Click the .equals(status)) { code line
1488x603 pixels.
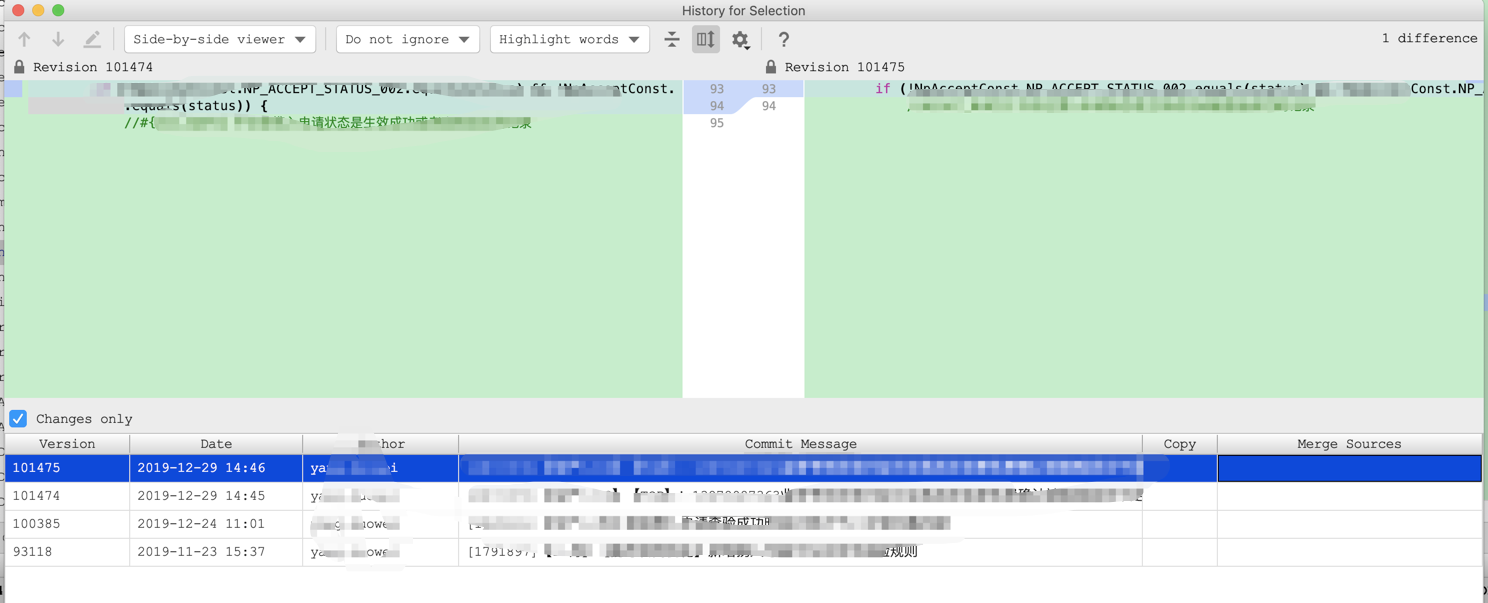point(196,106)
